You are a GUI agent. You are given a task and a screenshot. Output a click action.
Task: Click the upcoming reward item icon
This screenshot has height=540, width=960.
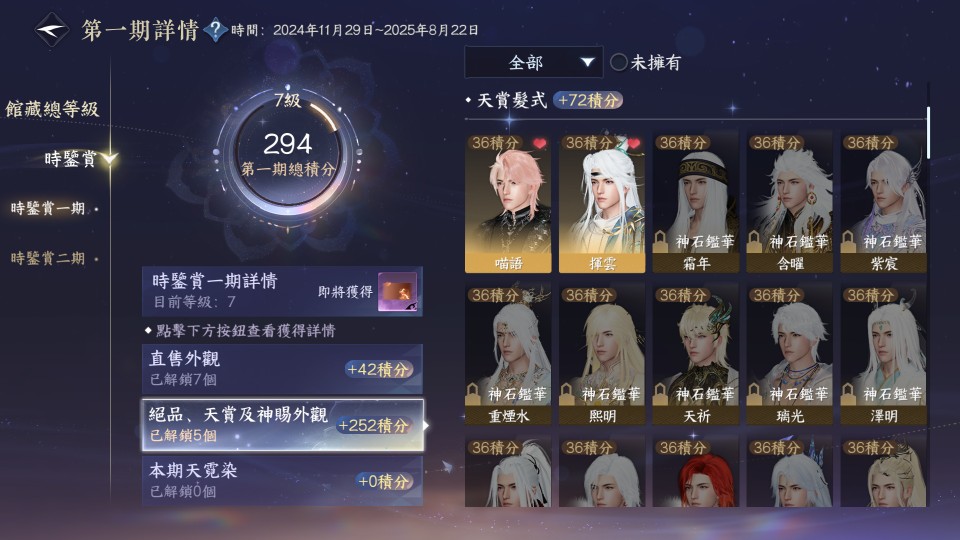click(398, 291)
